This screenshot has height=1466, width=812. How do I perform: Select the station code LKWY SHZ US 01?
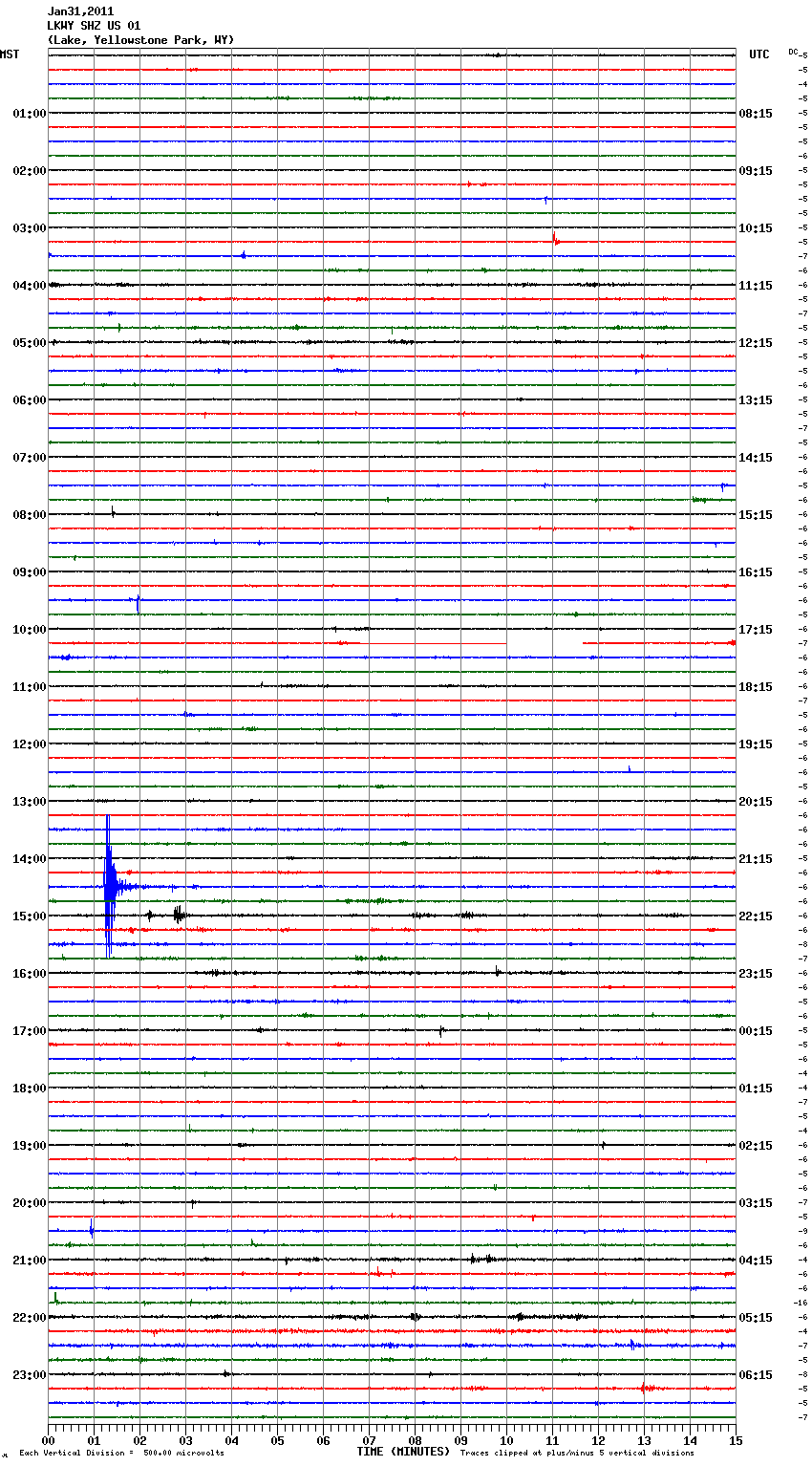(94, 26)
